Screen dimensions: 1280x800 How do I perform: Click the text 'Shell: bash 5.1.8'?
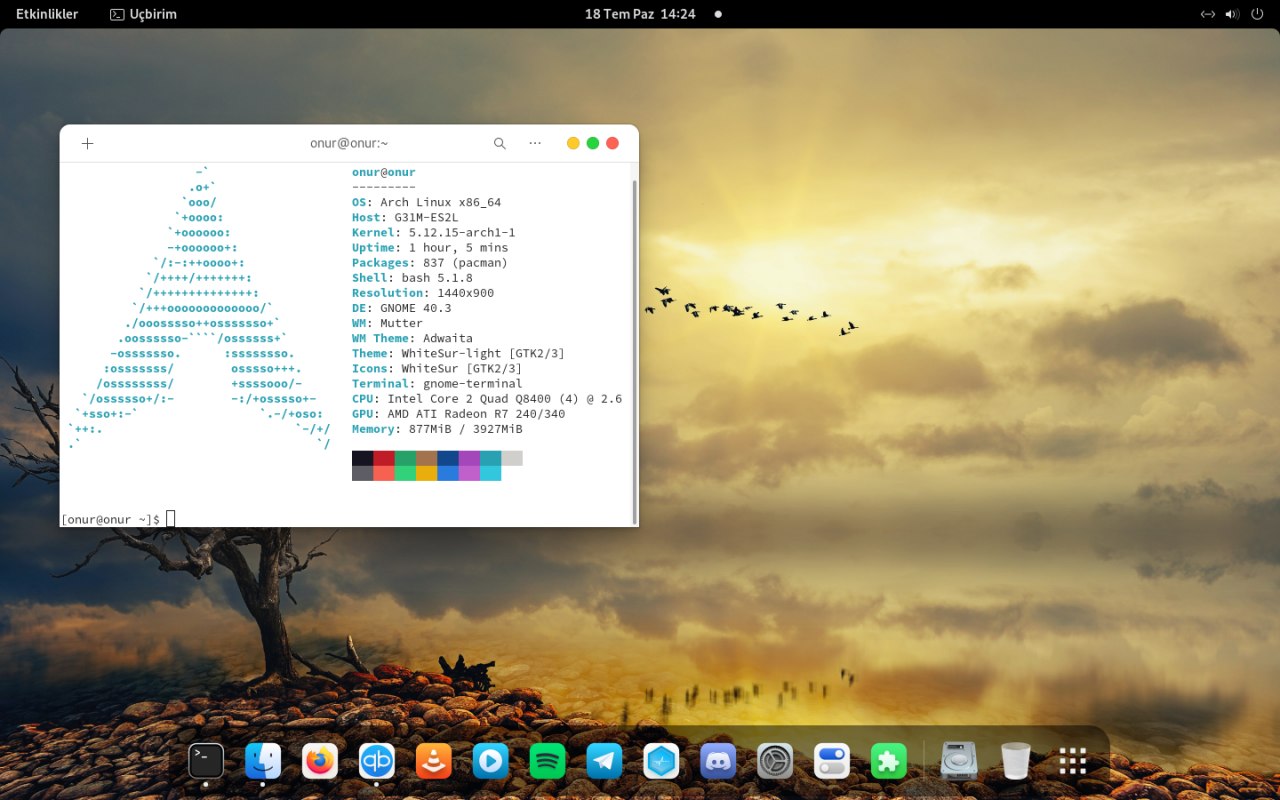click(412, 277)
